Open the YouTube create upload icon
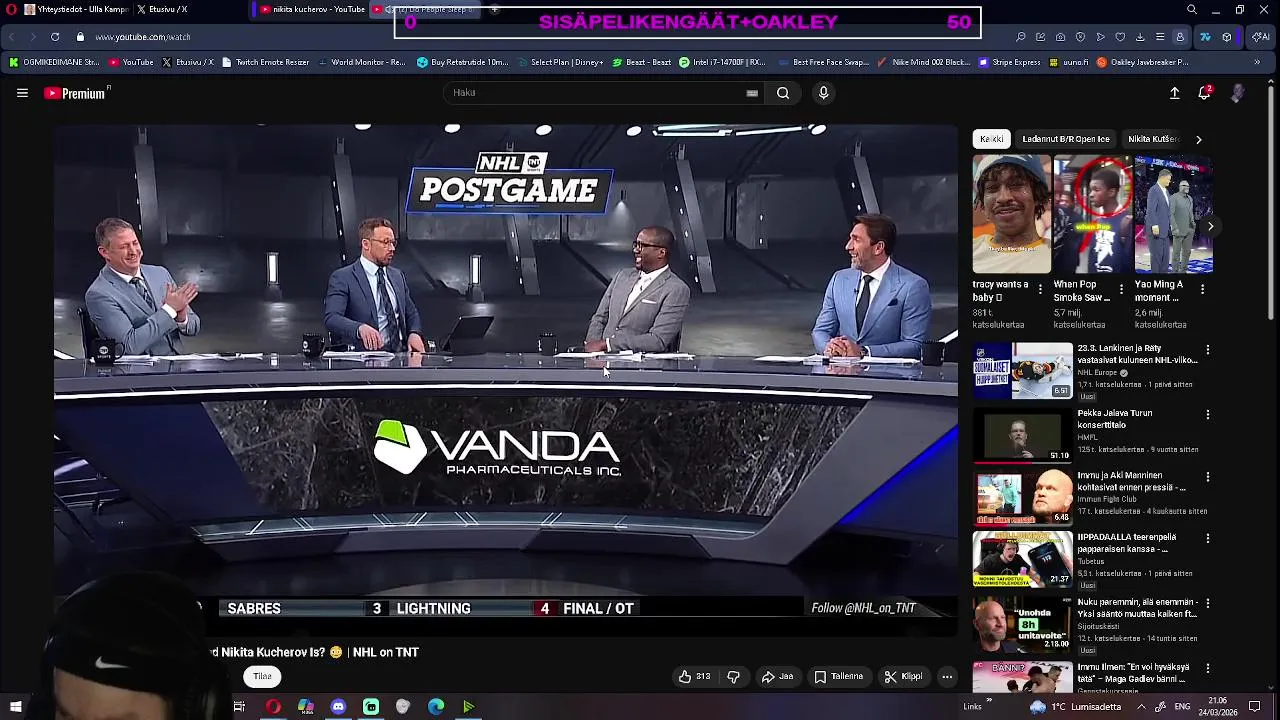Screen dimensions: 1280x720 1175,93
